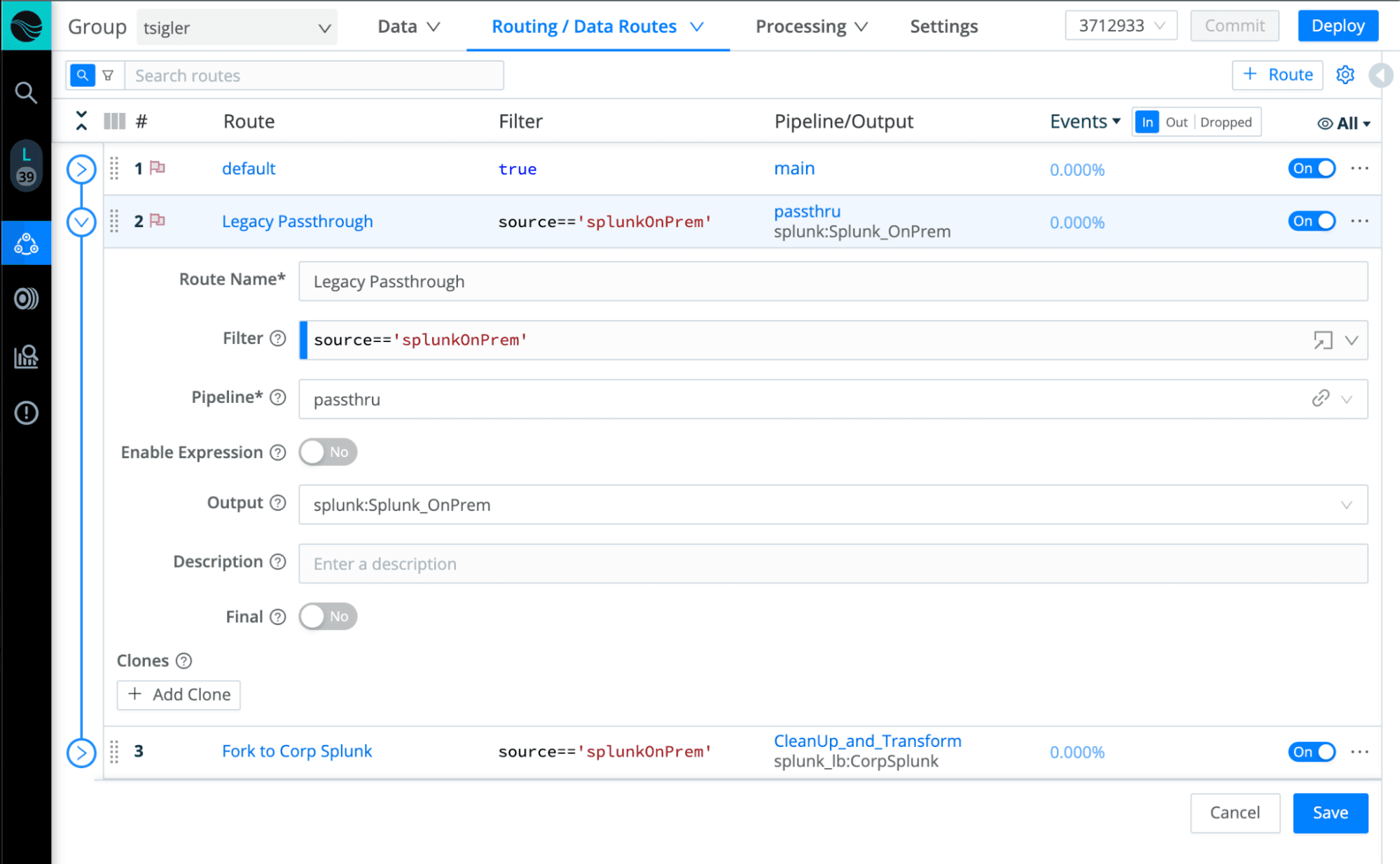Open routes settings gear icon
This screenshot has width=1400, height=864.
pos(1345,75)
